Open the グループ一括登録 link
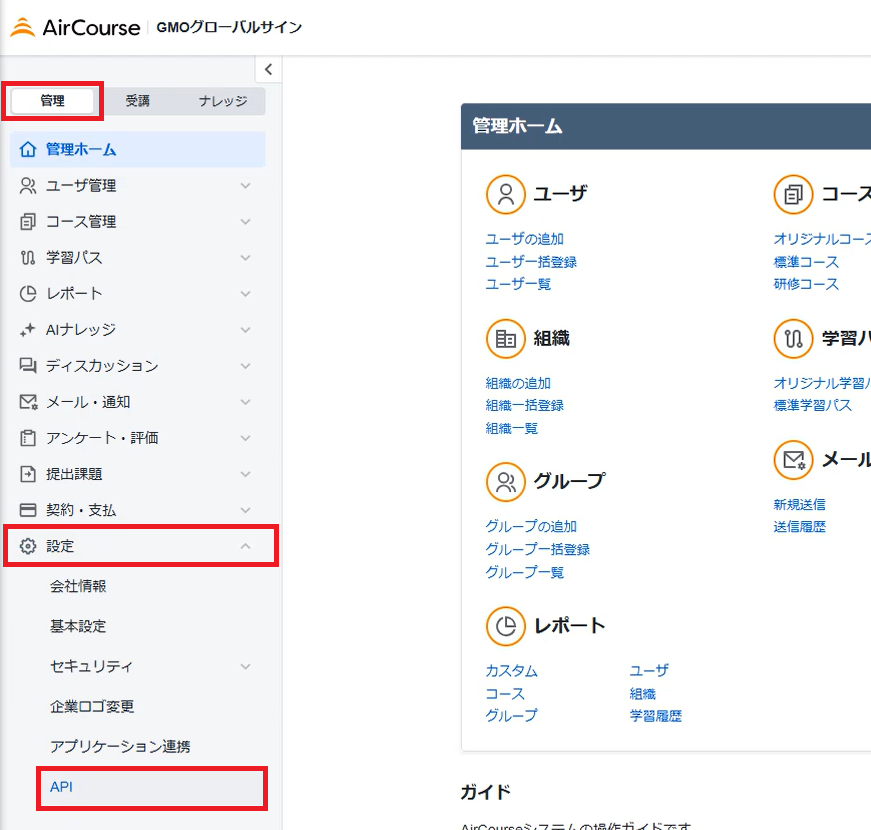871x830 pixels. 538,549
